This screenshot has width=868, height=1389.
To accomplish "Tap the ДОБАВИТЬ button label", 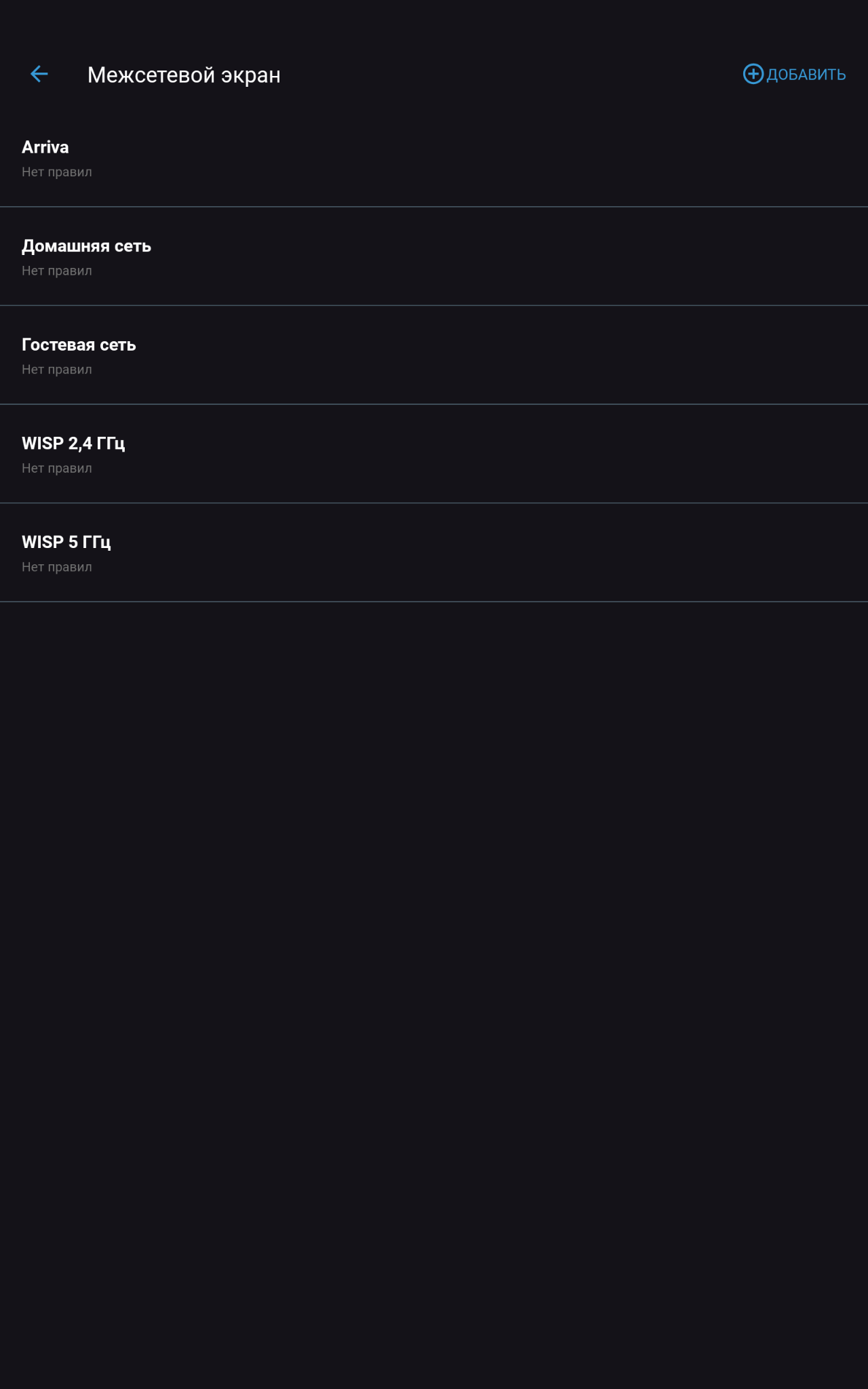I will point(806,75).
